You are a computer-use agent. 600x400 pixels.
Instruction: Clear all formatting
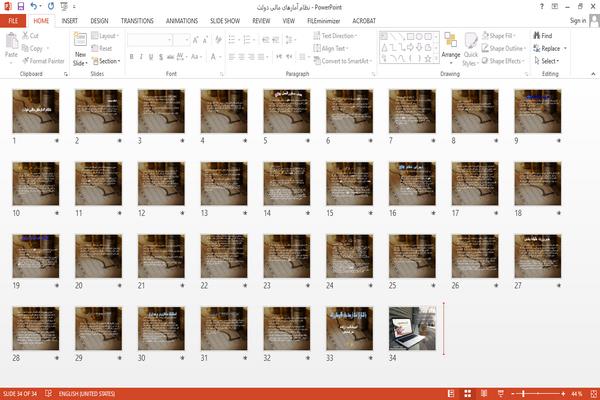coord(218,40)
